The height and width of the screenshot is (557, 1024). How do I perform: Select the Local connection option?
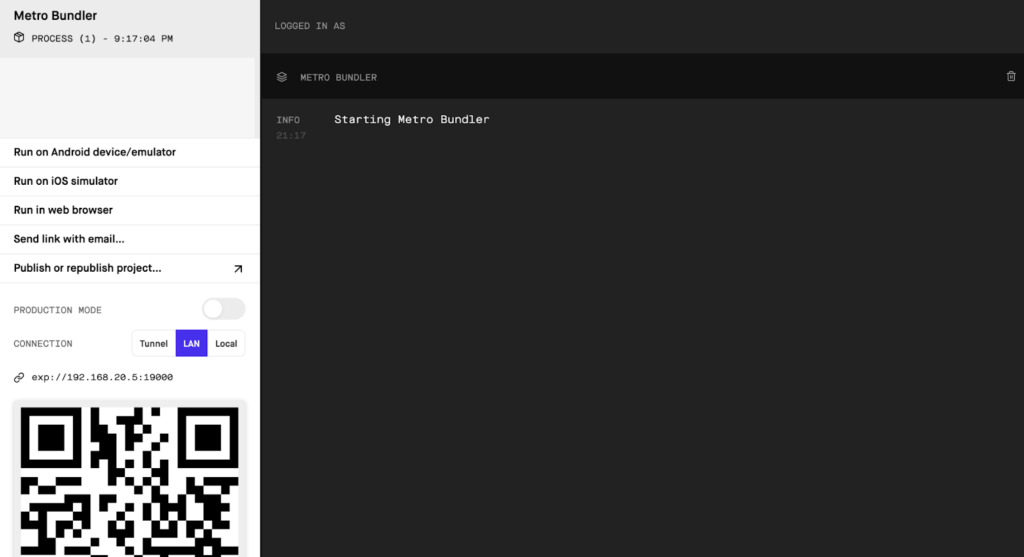pyautogui.click(x=226, y=343)
